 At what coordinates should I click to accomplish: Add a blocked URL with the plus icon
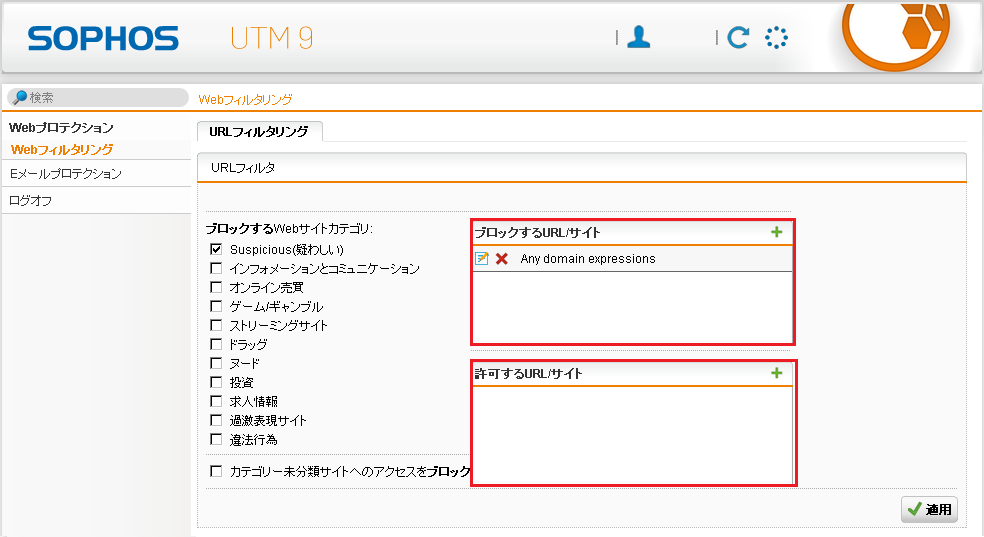click(777, 232)
